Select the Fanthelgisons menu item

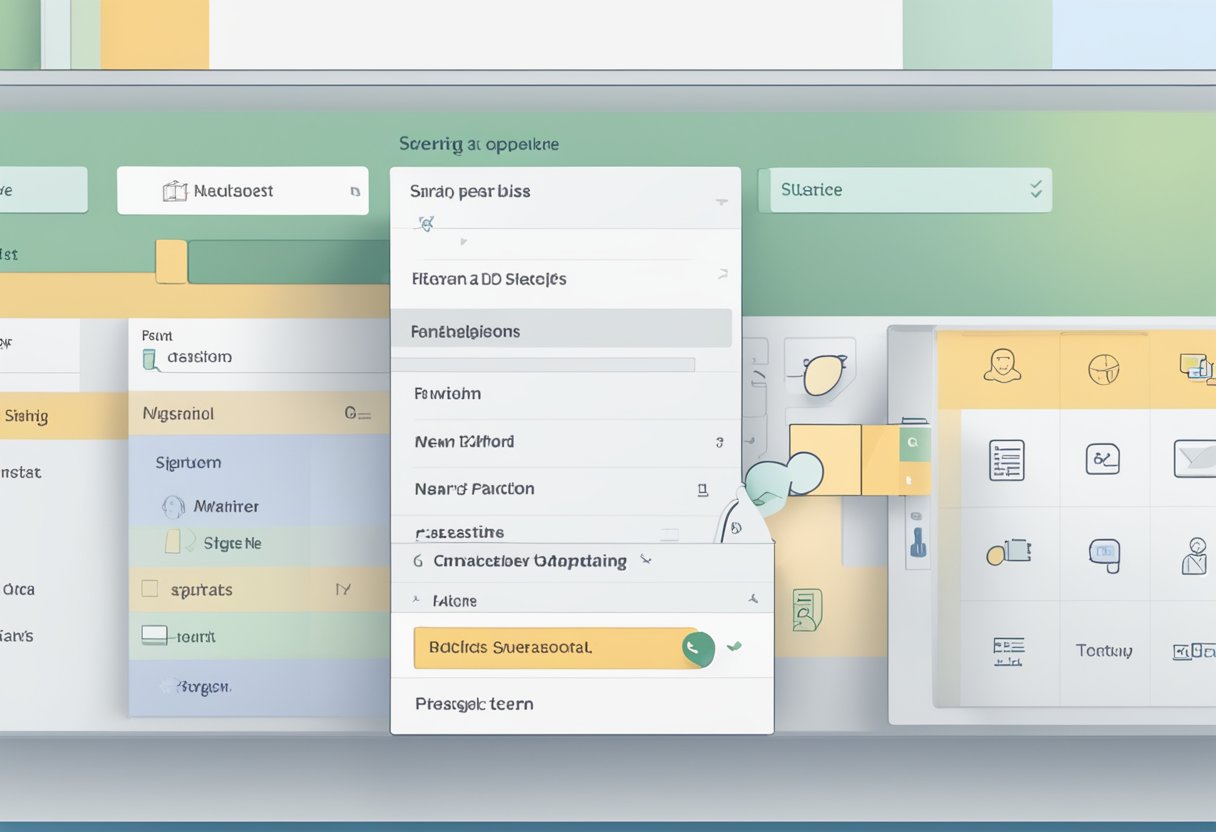[560, 330]
